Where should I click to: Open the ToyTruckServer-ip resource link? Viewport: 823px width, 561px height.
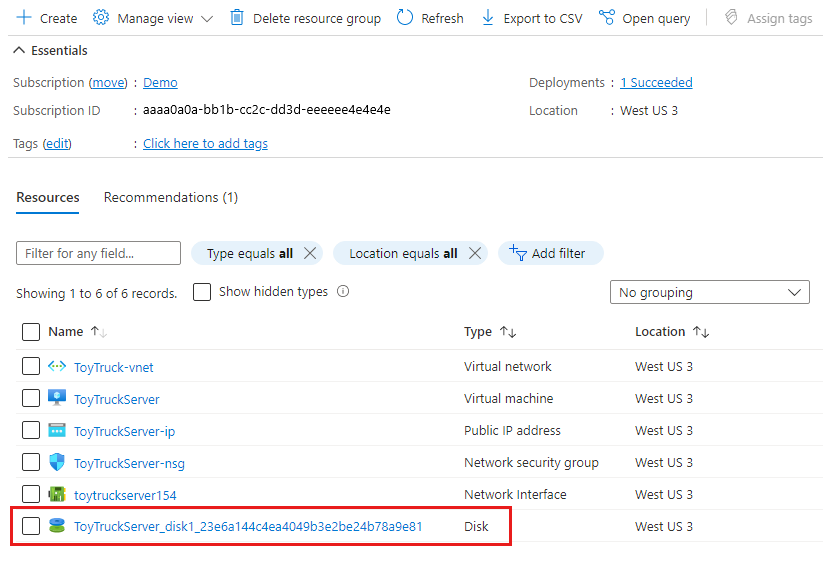pyautogui.click(x=124, y=431)
